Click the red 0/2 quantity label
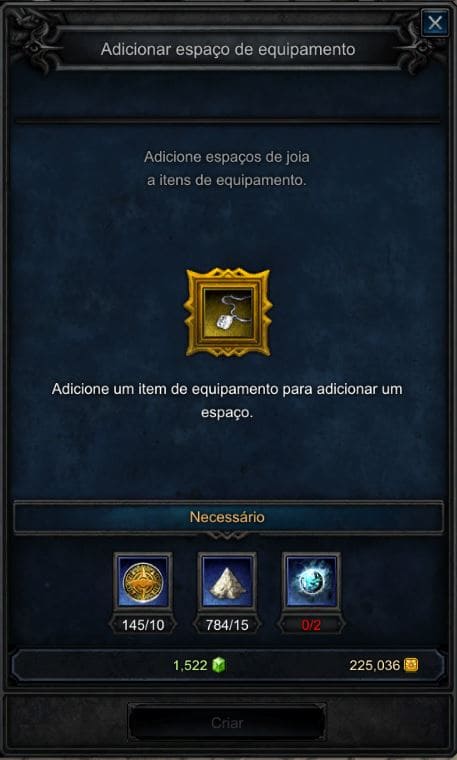457x760 pixels. tap(311, 625)
